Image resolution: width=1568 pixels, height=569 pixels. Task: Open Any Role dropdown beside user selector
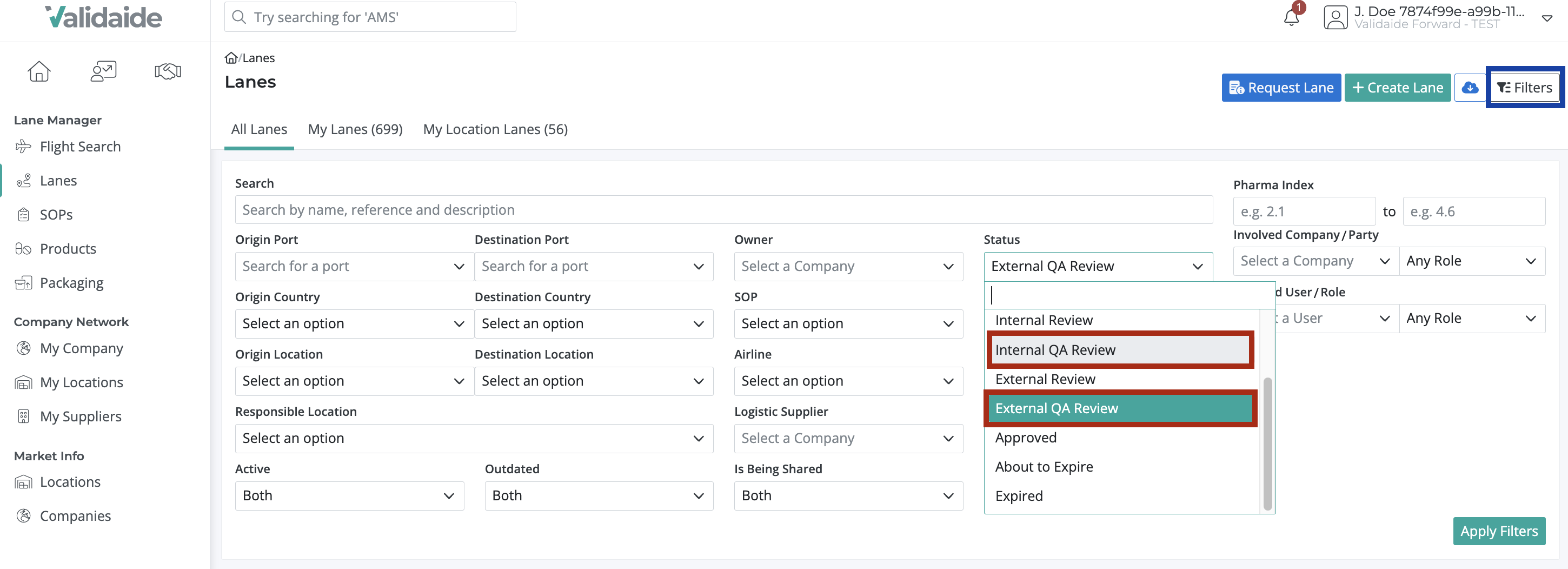click(x=1472, y=319)
